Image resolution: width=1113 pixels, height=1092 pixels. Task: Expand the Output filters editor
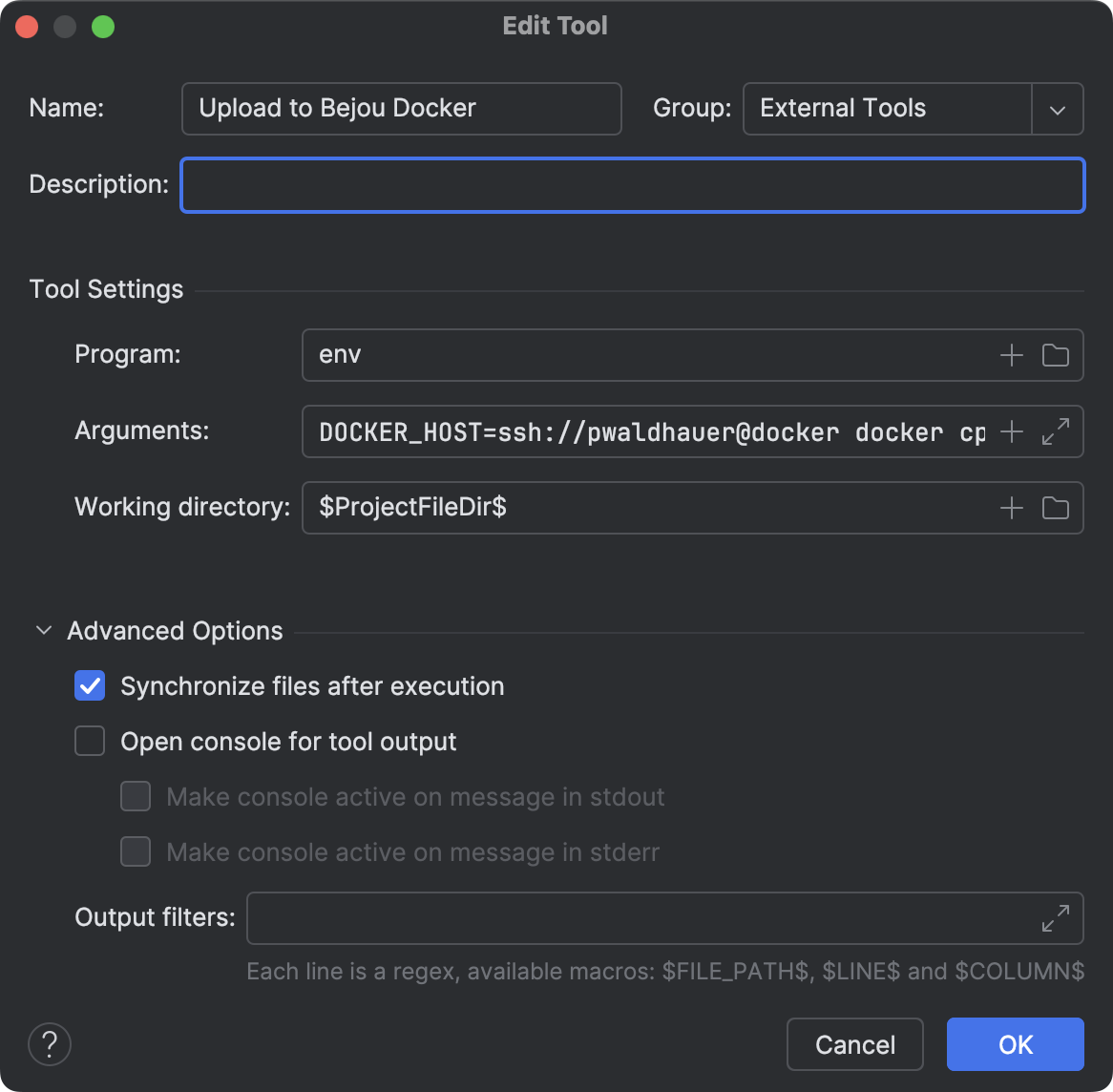tap(1055, 918)
